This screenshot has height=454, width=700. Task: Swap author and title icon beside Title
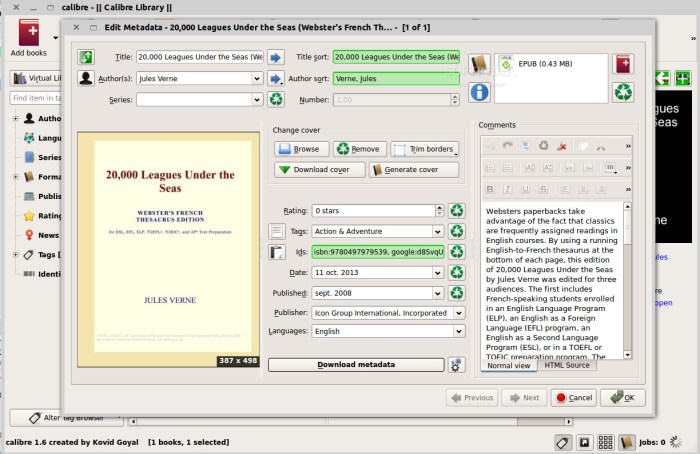point(86,57)
